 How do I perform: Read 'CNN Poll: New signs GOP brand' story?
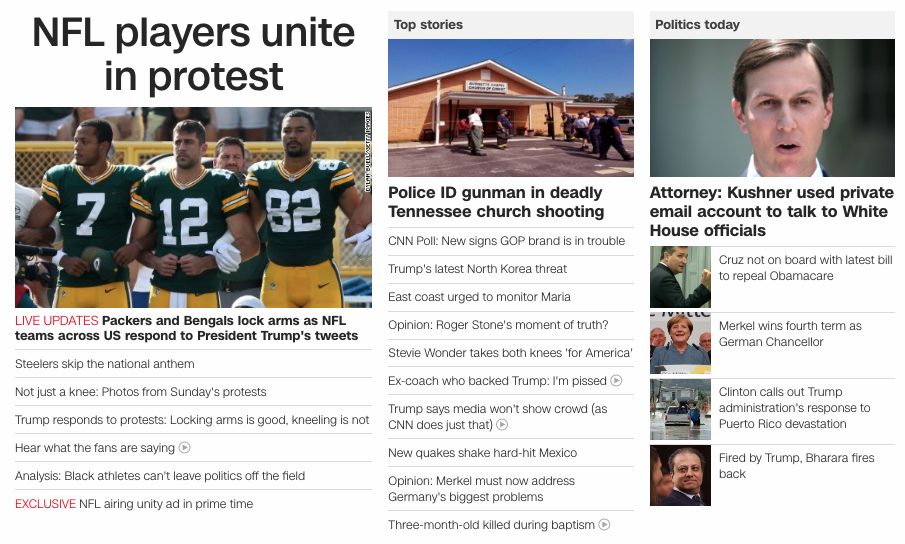click(x=506, y=241)
